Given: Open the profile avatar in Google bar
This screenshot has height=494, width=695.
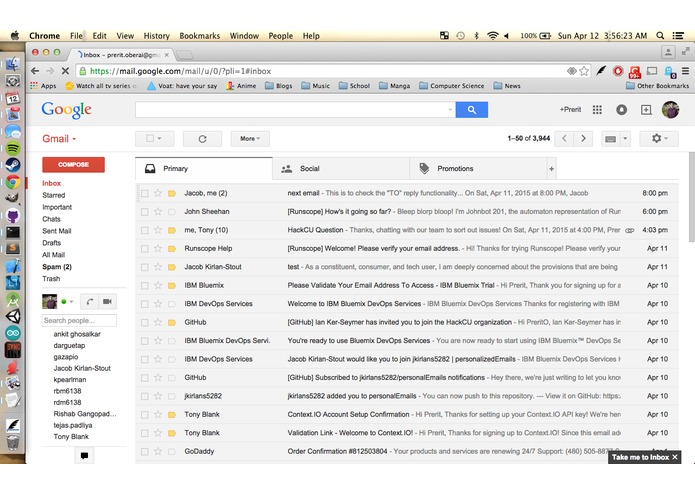Looking at the screenshot, I should [x=670, y=109].
